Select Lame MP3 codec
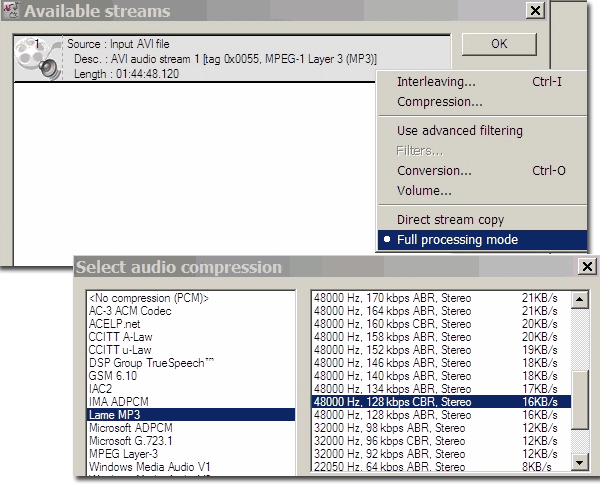 (x=191, y=415)
